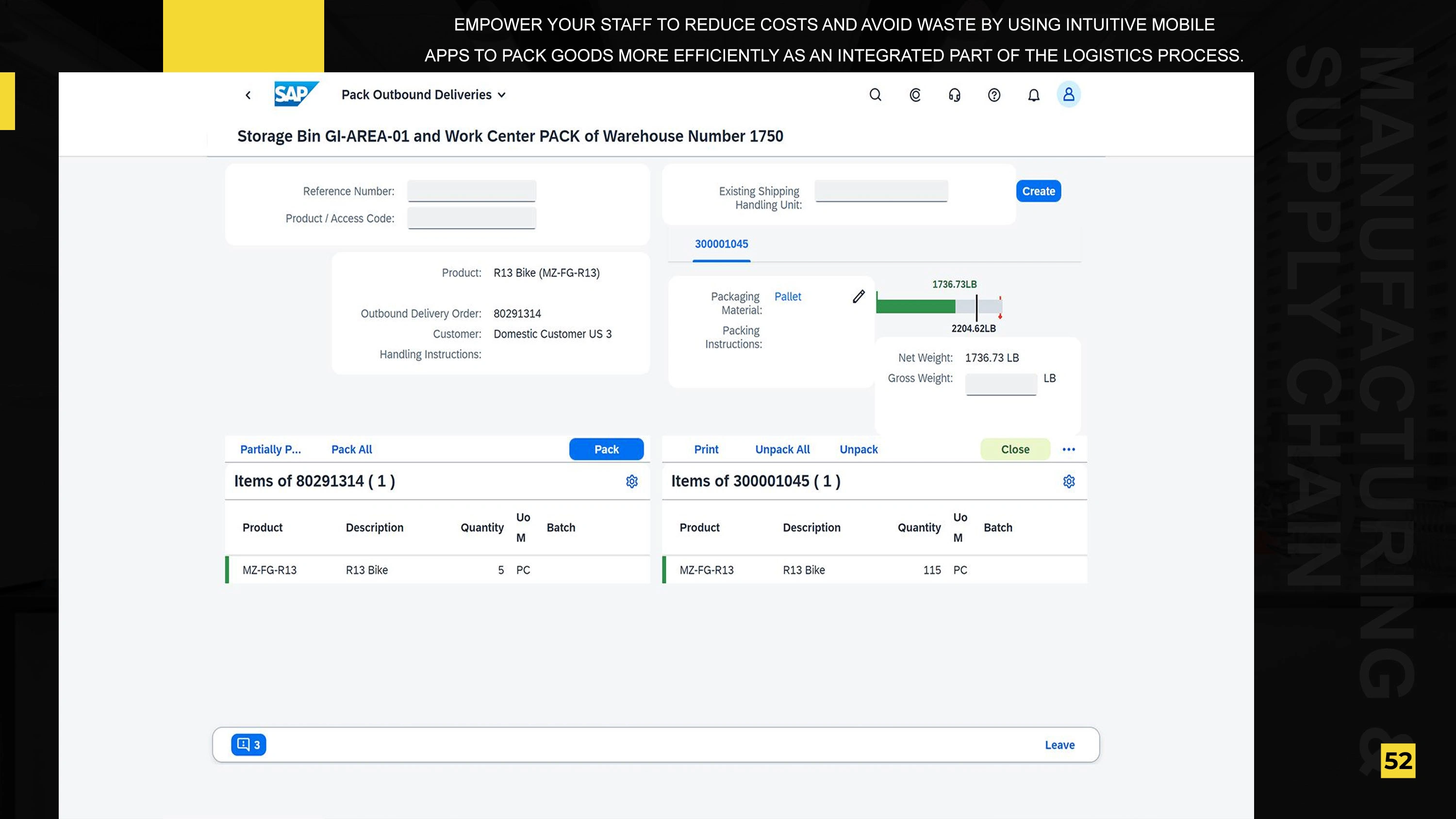
Task: Click the green weight progress bar
Action: tap(916, 307)
